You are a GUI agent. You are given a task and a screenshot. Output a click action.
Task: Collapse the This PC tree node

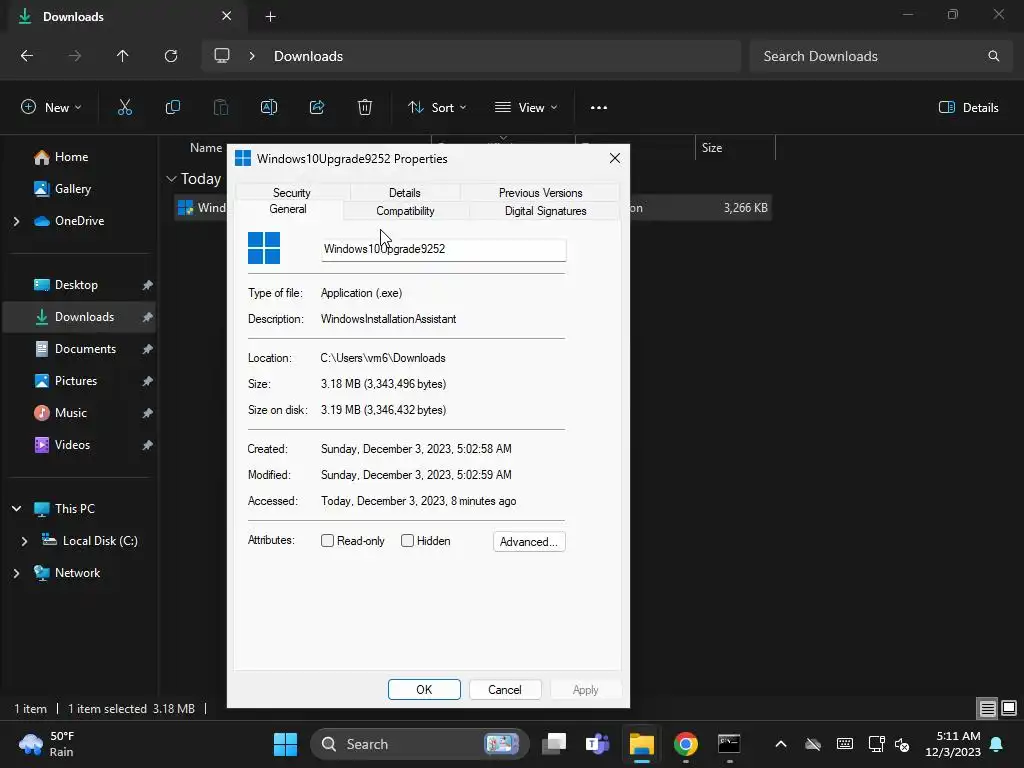coord(16,509)
